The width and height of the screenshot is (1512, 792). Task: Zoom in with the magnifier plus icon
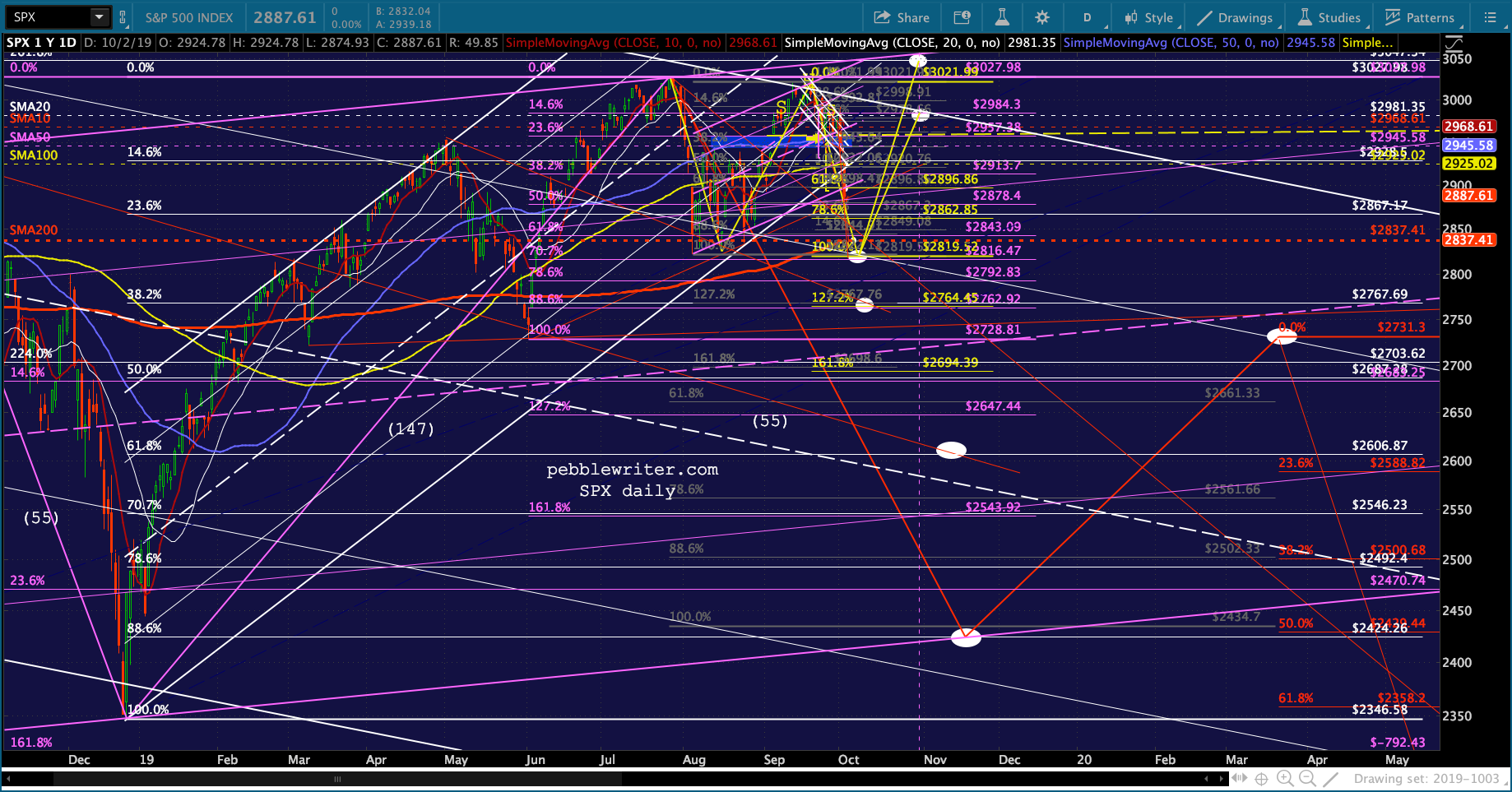coord(1285,779)
